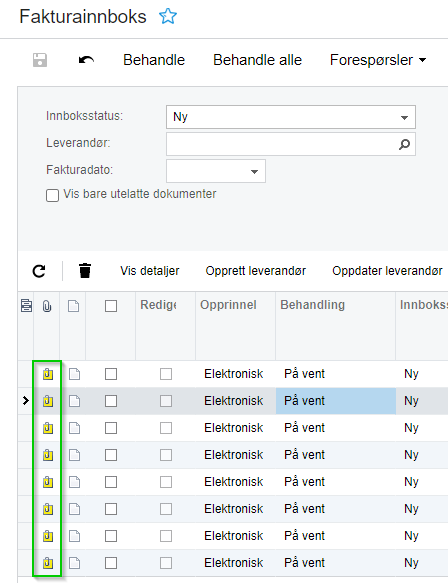Viewport: 448px width, 583px height.
Task: Tick selection checkbox of the selected row
Action: (x=111, y=401)
